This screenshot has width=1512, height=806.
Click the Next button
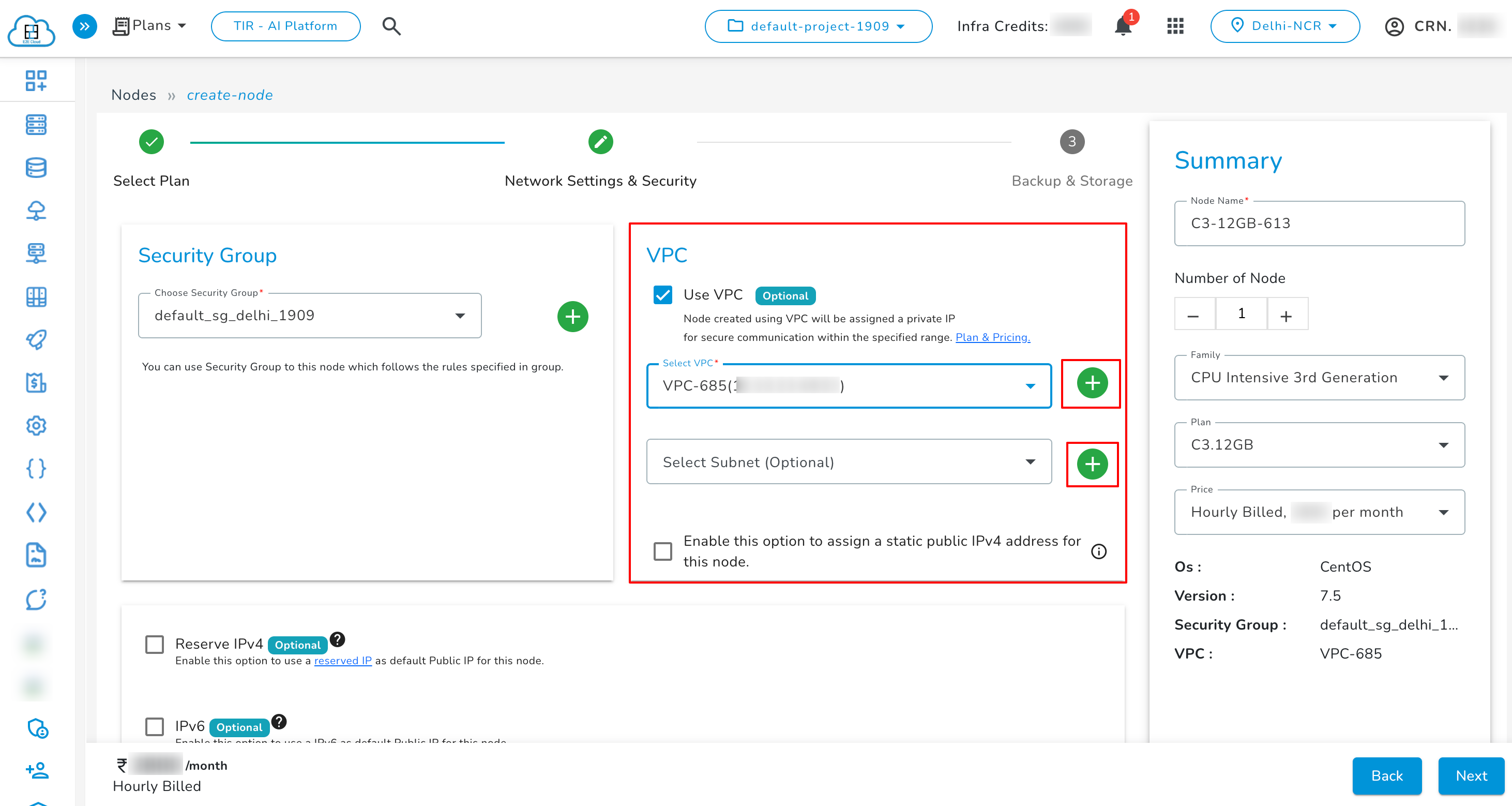1470,776
